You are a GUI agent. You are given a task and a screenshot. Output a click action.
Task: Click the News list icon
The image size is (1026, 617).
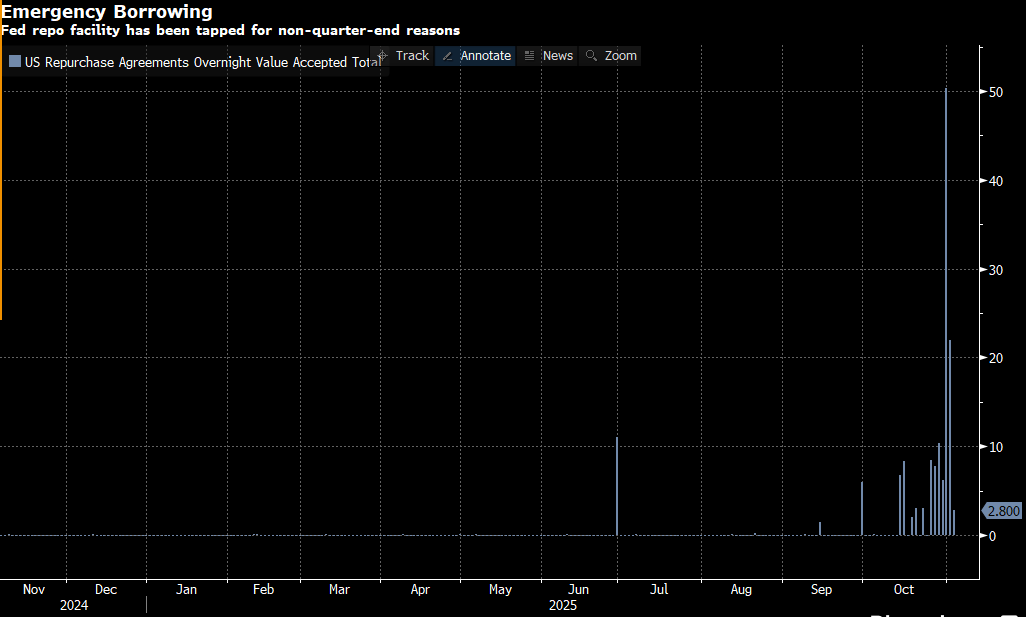pyautogui.click(x=529, y=56)
